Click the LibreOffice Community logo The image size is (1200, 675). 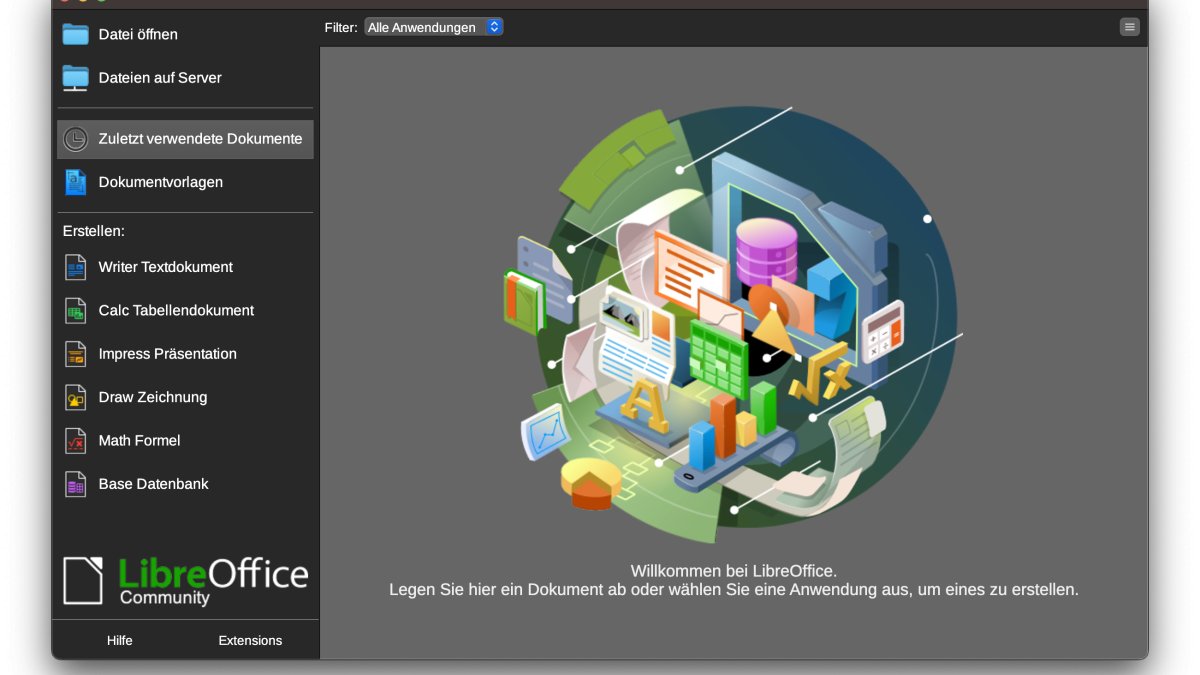pyautogui.click(x=186, y=581)
